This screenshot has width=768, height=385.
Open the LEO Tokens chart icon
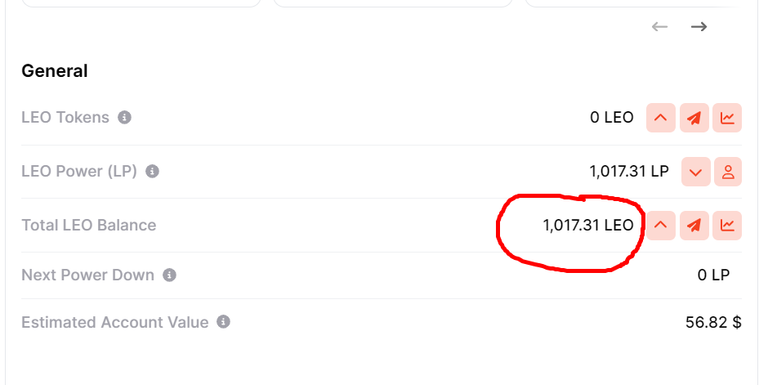click(727, 118)
